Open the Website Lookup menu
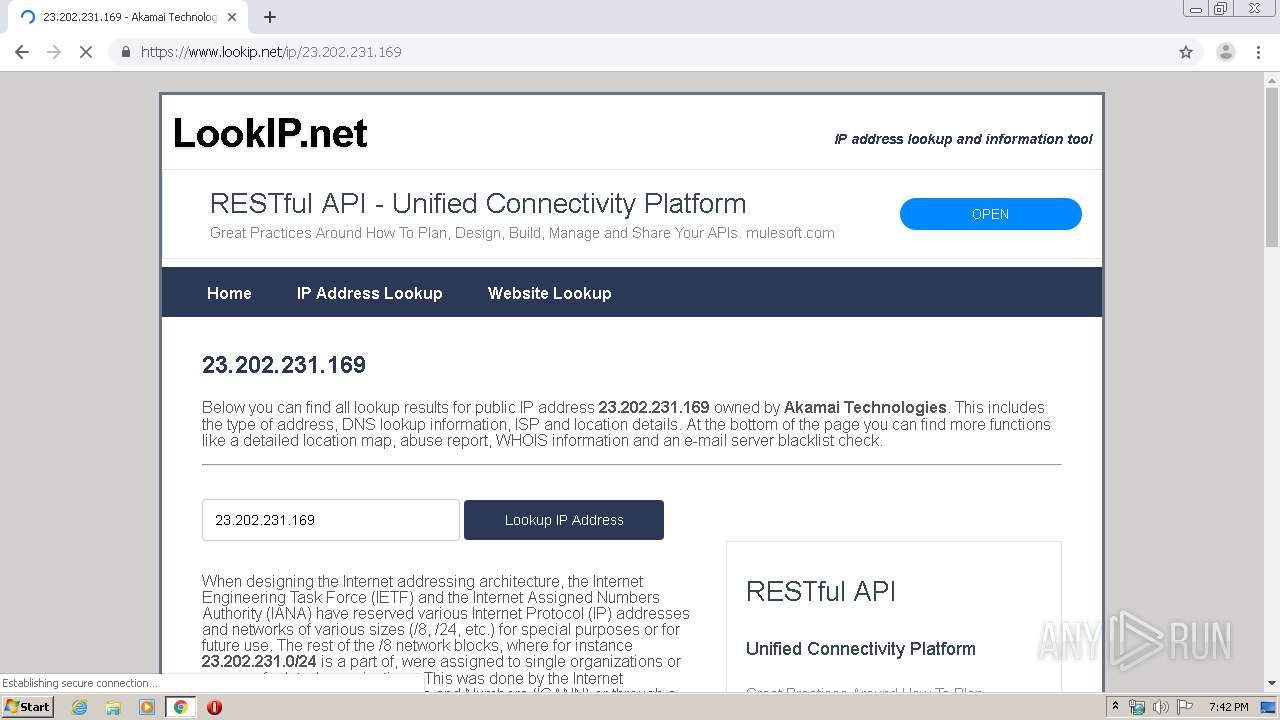 click(549, 293)
